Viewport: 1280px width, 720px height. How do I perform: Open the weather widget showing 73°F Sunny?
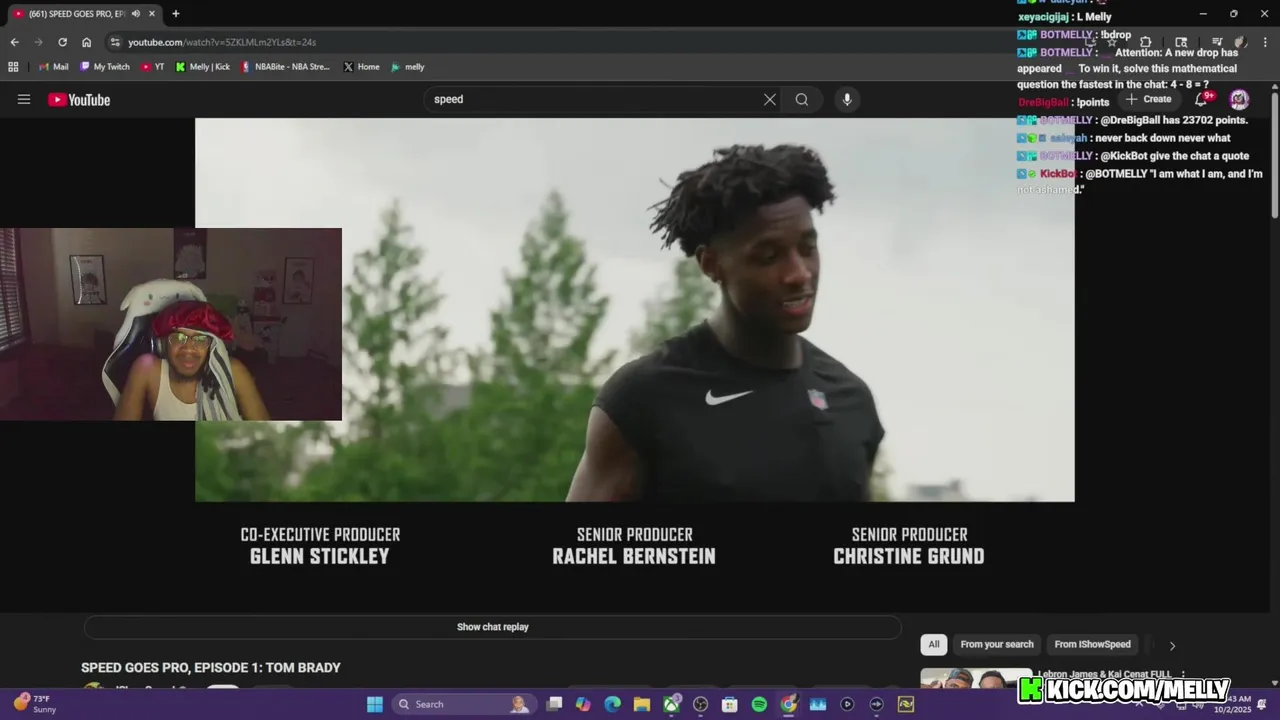pos(34,704)
